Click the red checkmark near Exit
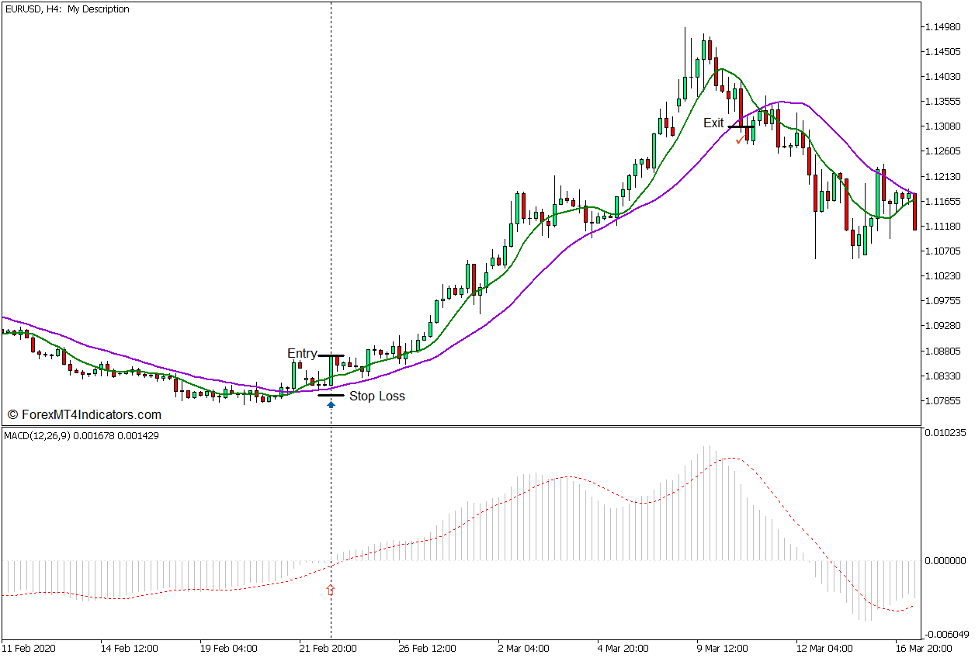This screenshot has width=977, height=658. (x=740, y=141)
